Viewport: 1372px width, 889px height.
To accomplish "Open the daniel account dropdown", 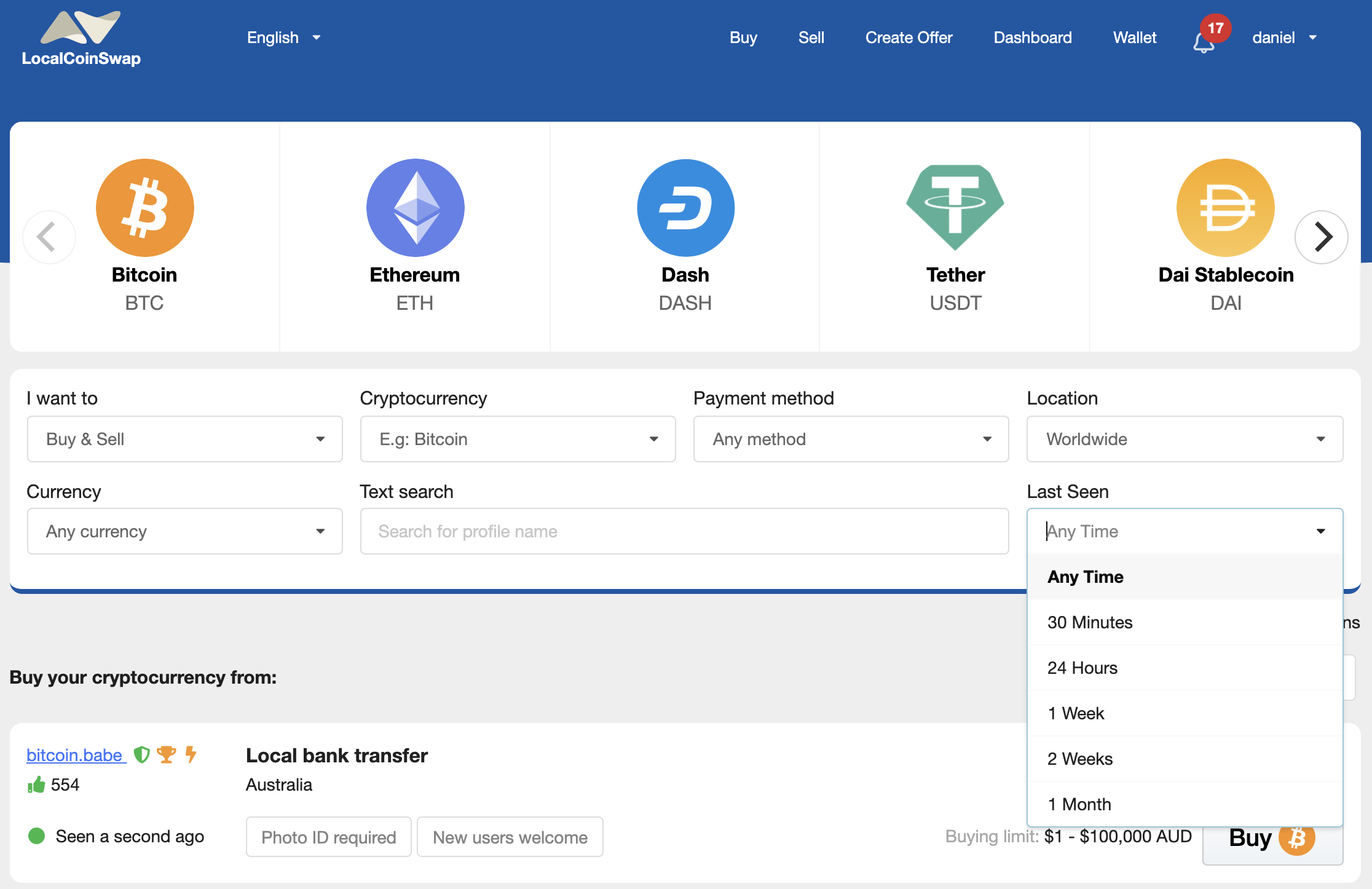I will (1285, 38).
